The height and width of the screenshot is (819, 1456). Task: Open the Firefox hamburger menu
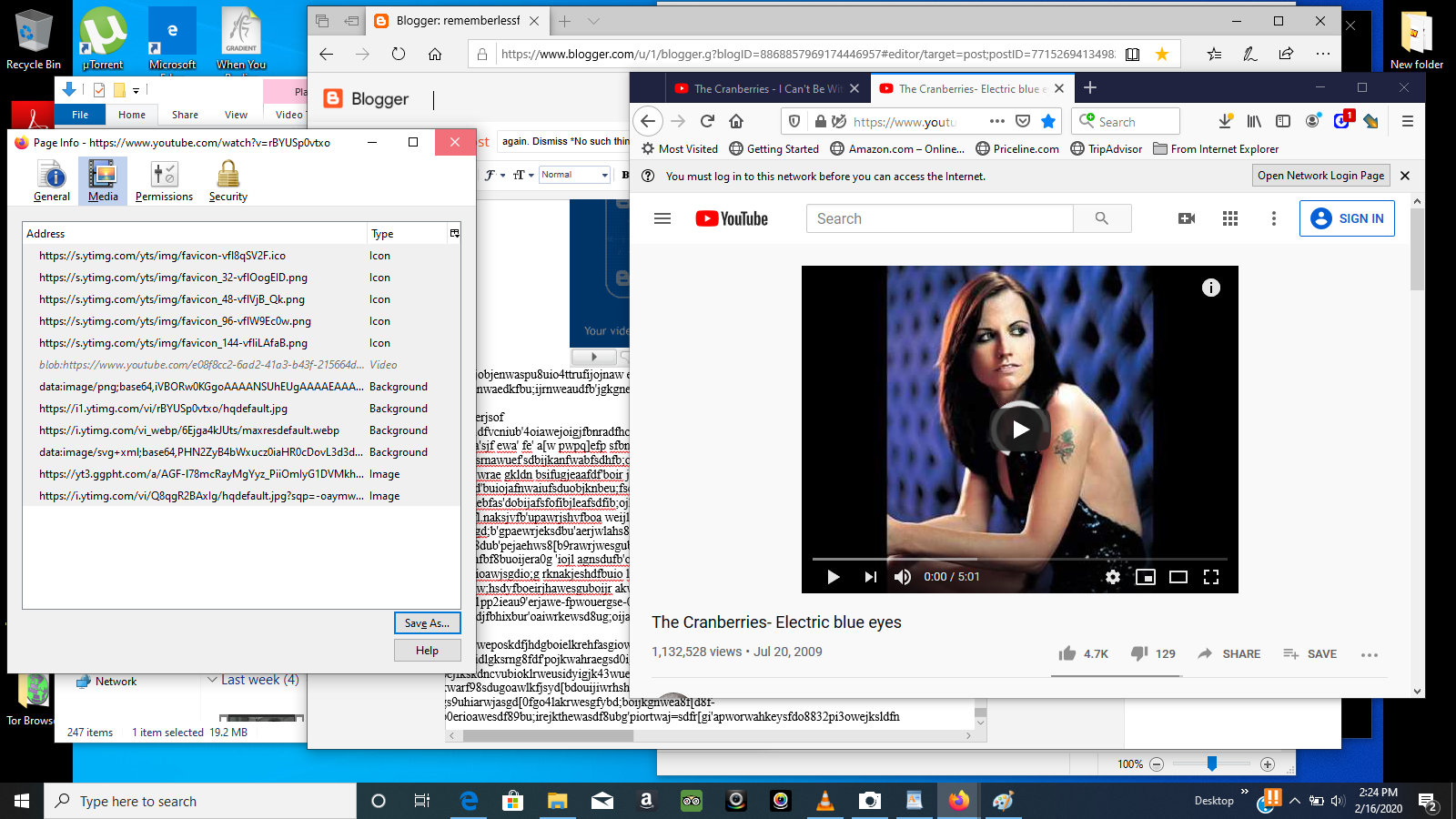[1408, 121]
